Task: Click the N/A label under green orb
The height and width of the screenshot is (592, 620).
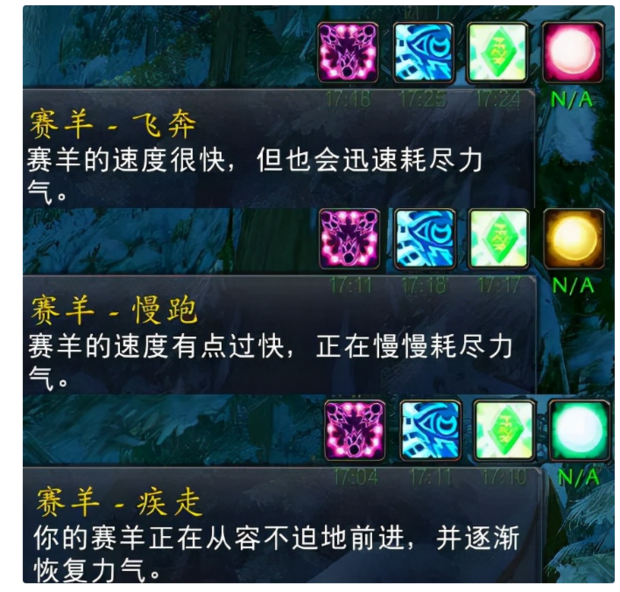Action: click(x=578, y=477)
